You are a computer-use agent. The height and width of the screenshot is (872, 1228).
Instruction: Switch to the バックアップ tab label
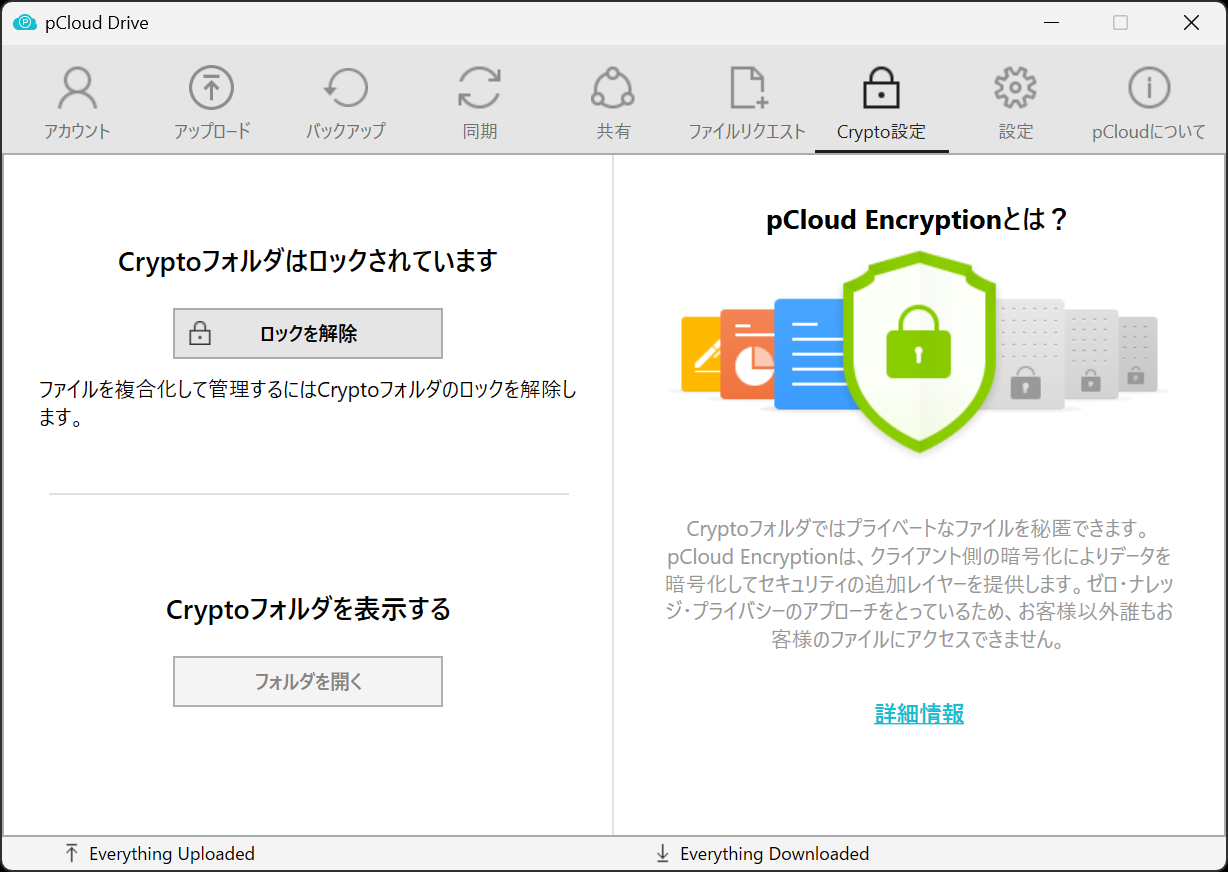(x=345, y=131)
